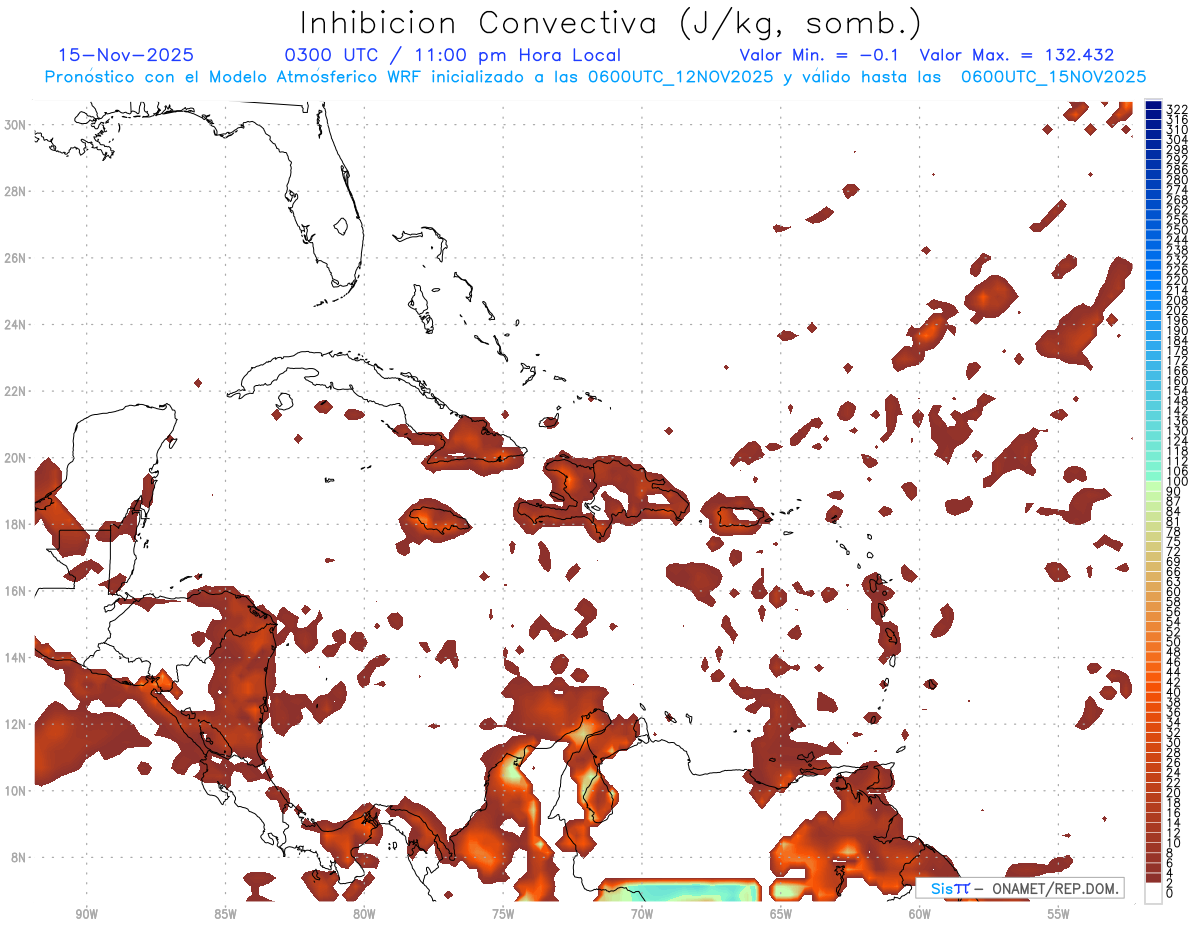Click the 'Valor Max. = 132.432' readout
Viewport: 1200px width, 927px height.
[x=1017, y=55]
